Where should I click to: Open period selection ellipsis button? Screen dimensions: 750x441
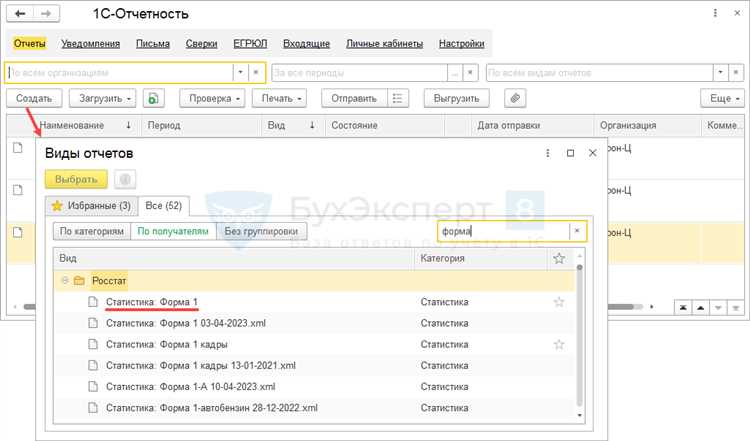point(455,73)
